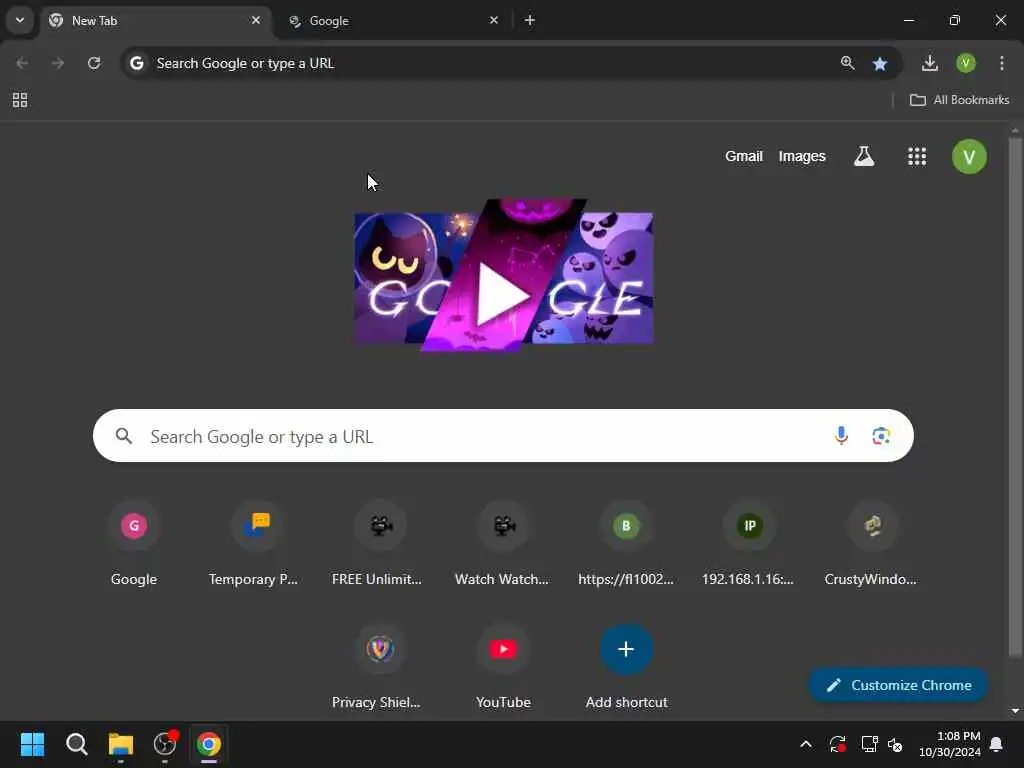Switch to the Google tab
Viewport: 1024px width, 768px height.
pyautogui.click(x=394, y=21)
